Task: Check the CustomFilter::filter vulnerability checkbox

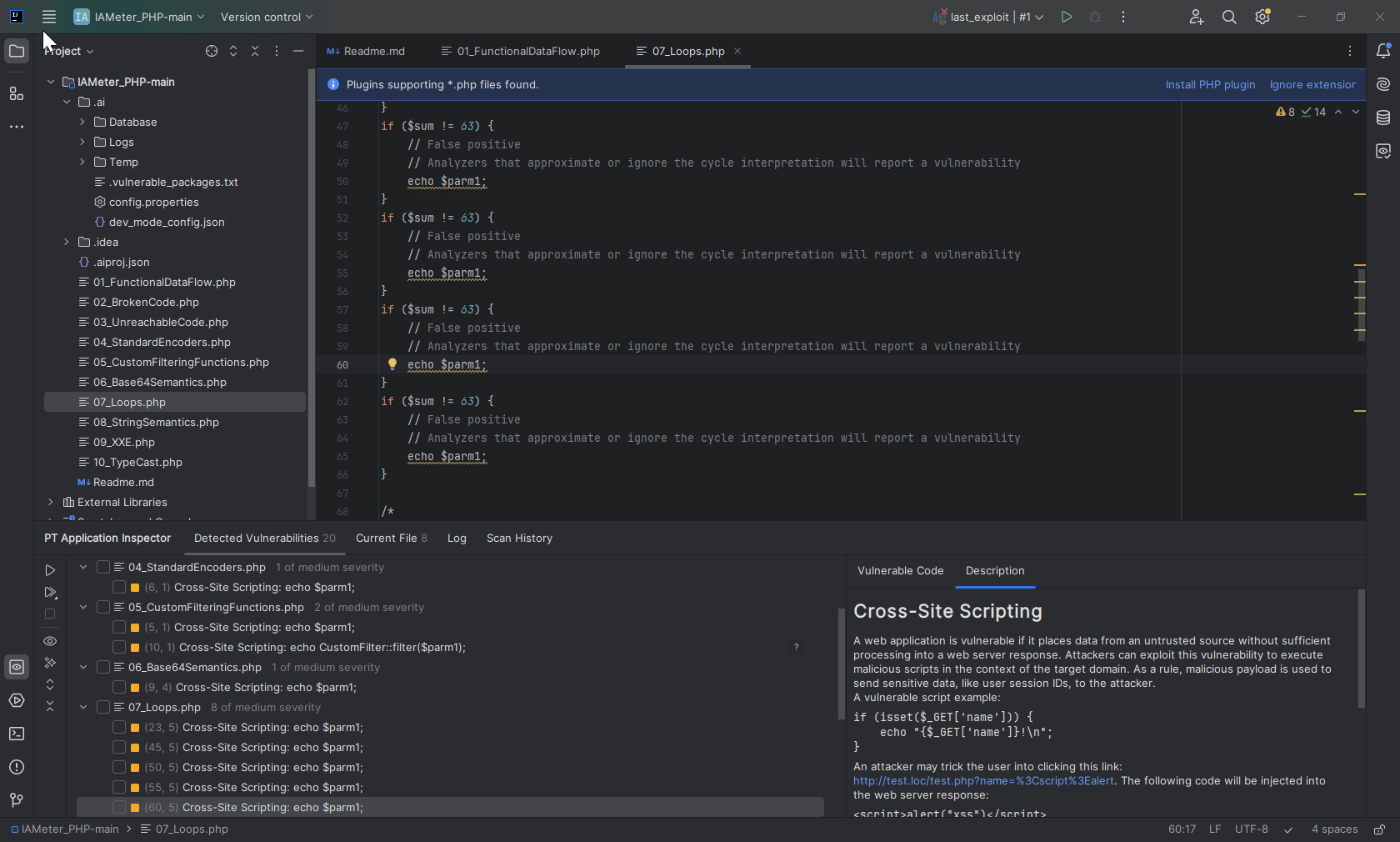Action: 119,647
